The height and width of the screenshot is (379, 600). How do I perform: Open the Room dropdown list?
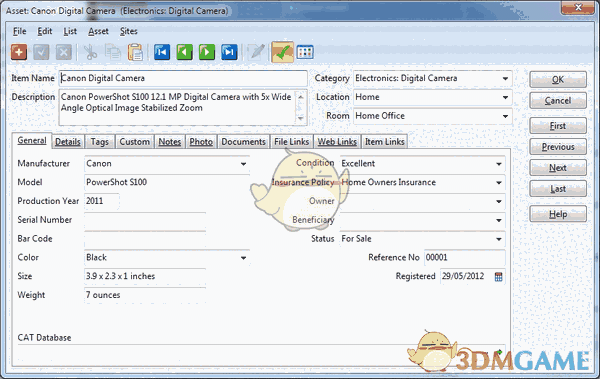click(x=505, y=116)
